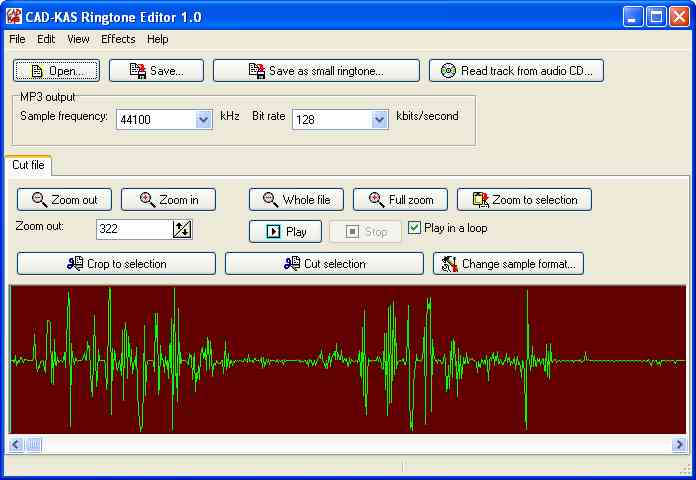
Task: Select the Cut file tab
Action: [x=29, y=165]
